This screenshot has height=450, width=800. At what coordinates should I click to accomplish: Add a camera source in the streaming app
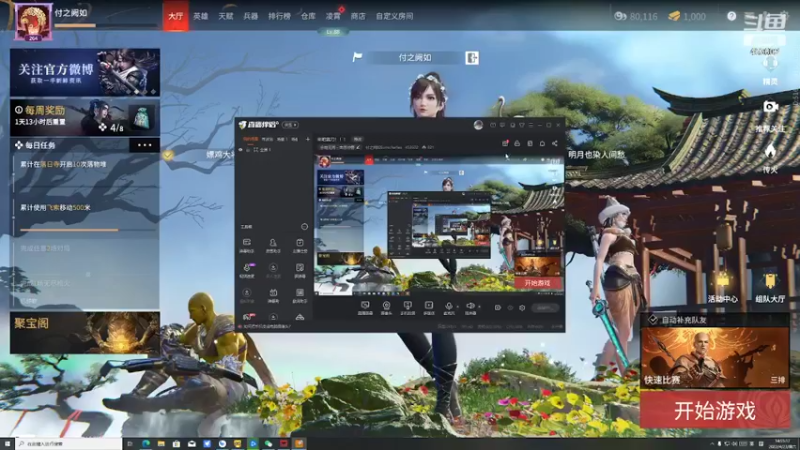click(386, 306)
